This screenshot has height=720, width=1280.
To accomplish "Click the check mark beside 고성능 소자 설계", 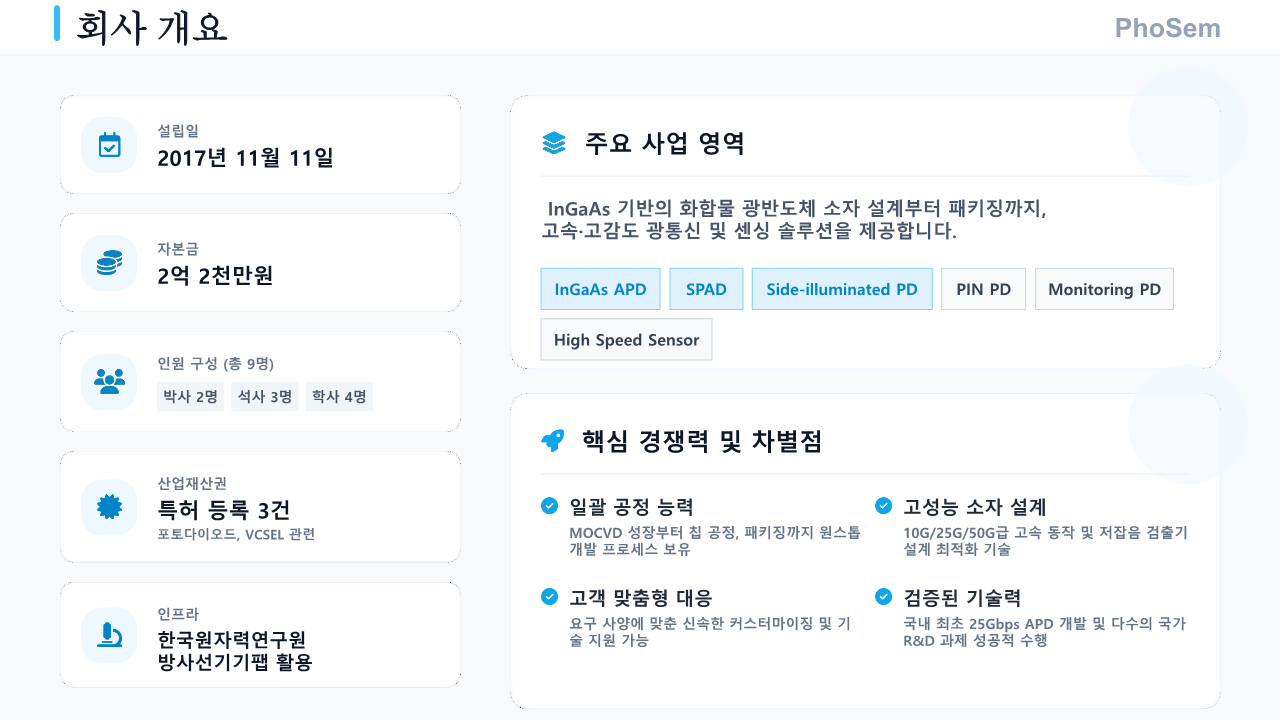I will tap(883, 506).
